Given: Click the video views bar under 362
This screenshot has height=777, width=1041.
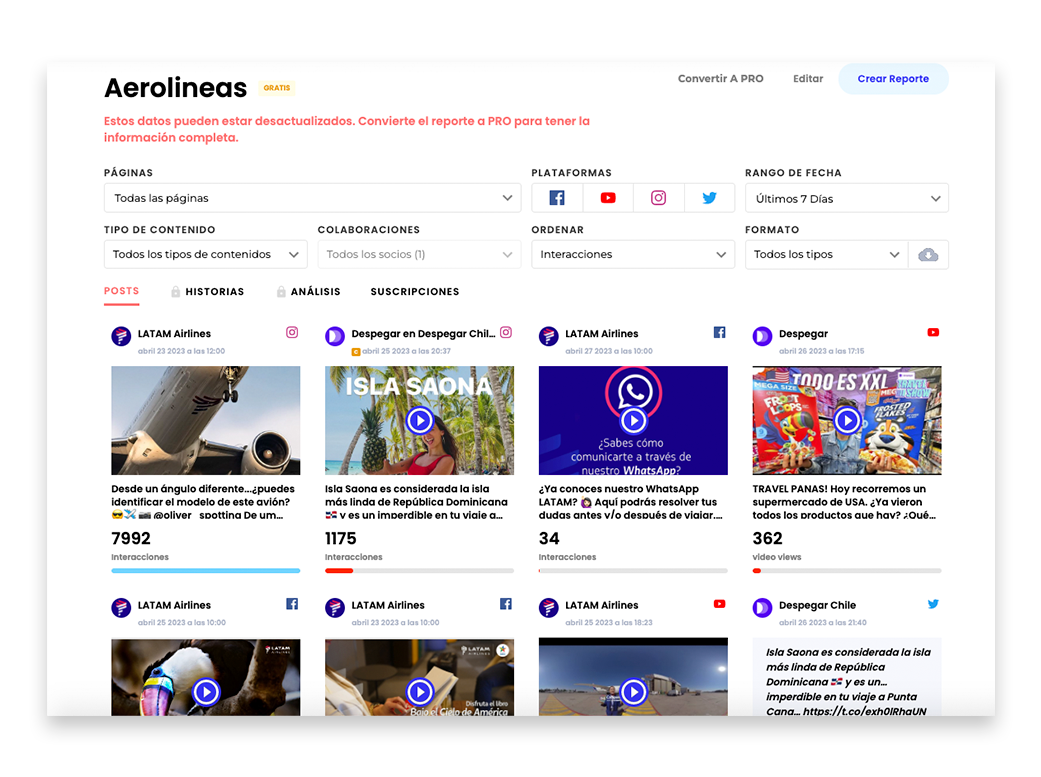Looking at the screenshot, I should coord(847,570).
